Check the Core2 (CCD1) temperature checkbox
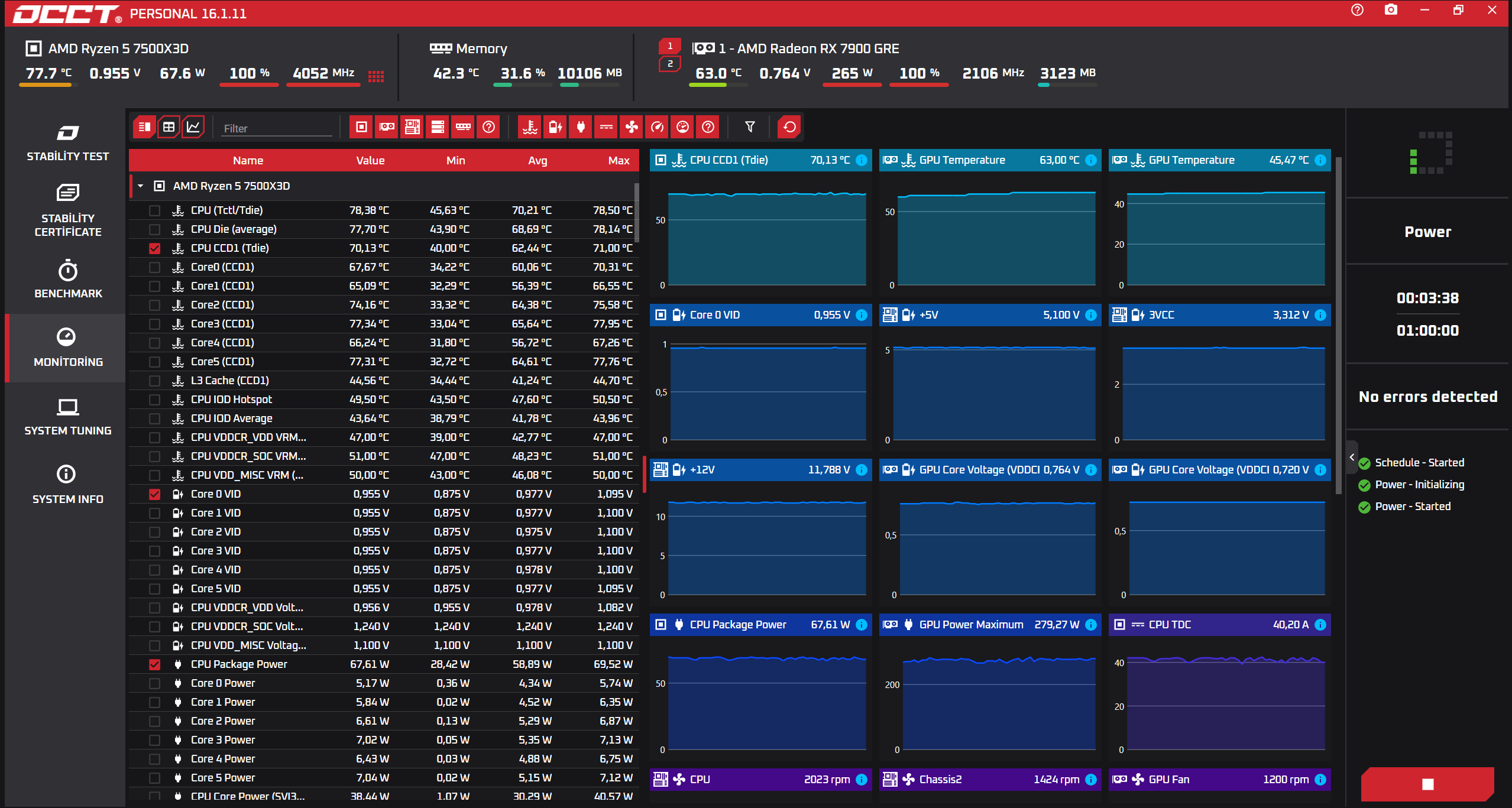Viewport: 1512px width, 808px height. tap(155, 305)
